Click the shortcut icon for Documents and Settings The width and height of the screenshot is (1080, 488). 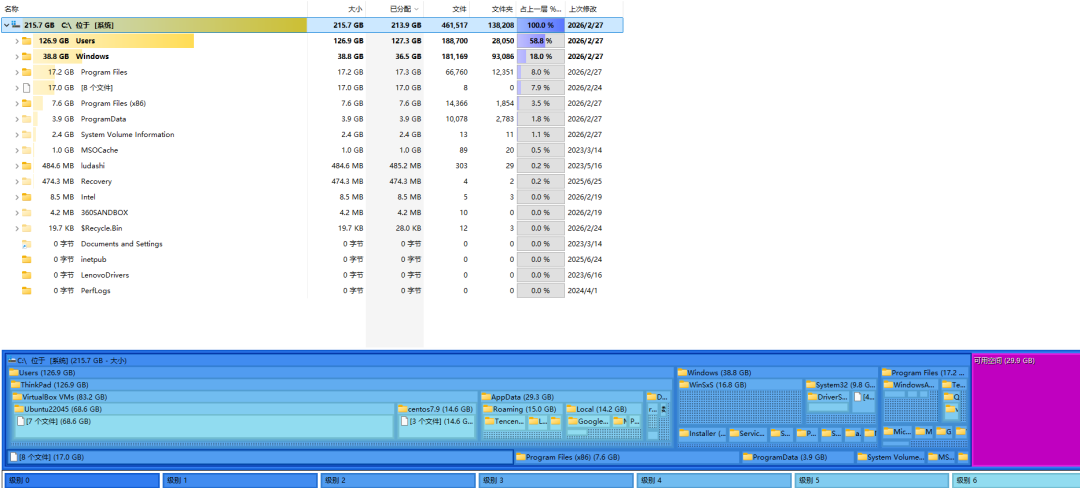tap(26, 244)
